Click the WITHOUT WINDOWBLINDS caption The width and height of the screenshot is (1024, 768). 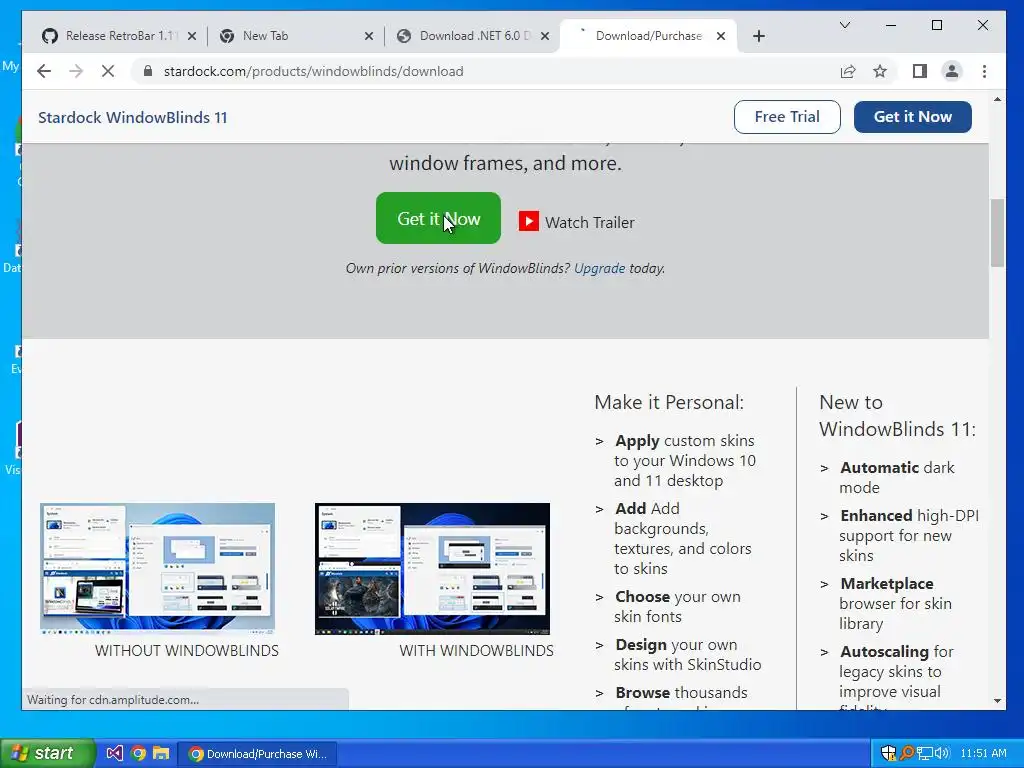(x=187, y=650)
